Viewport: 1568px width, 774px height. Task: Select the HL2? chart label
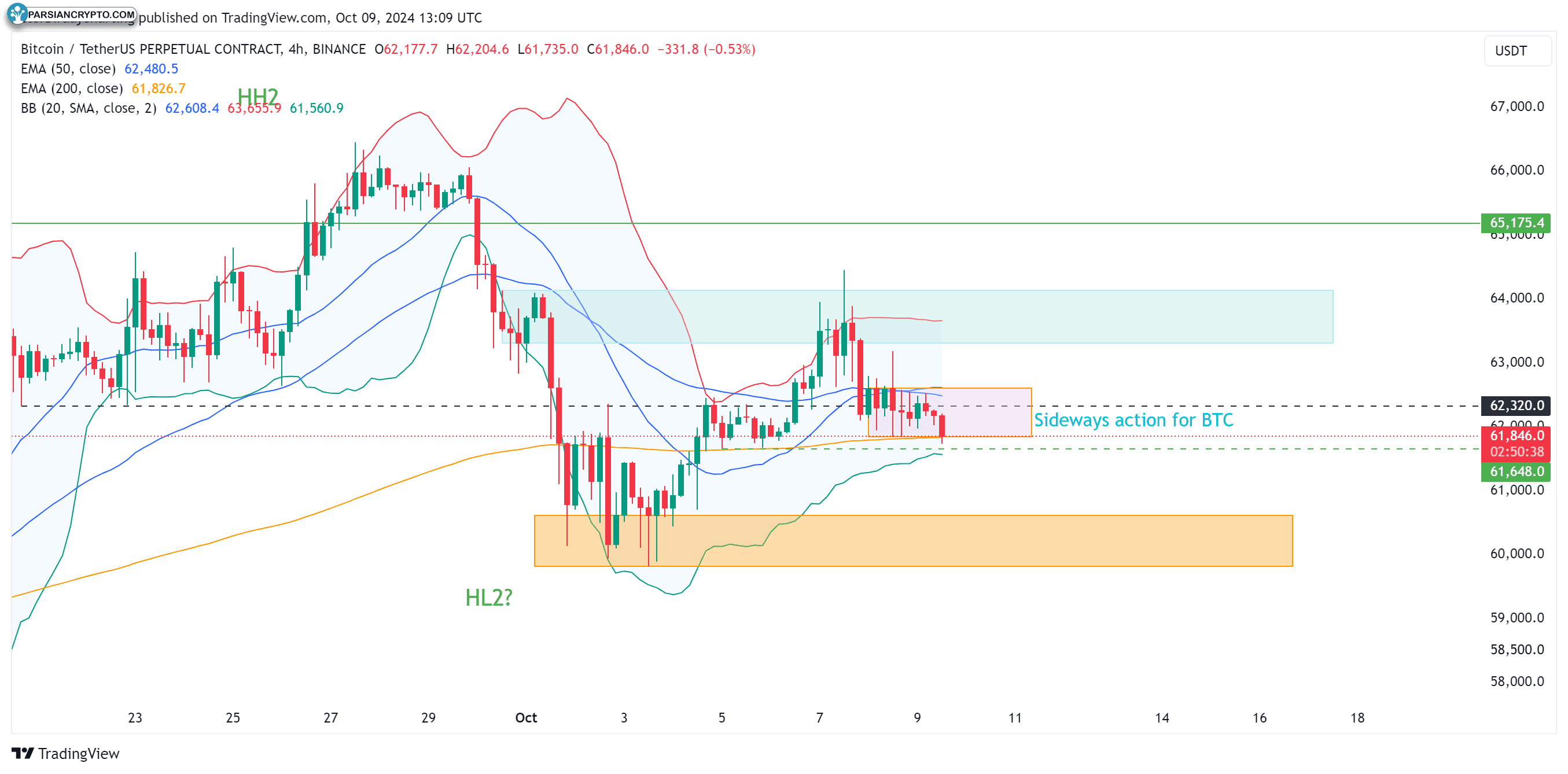coord(489,598)
